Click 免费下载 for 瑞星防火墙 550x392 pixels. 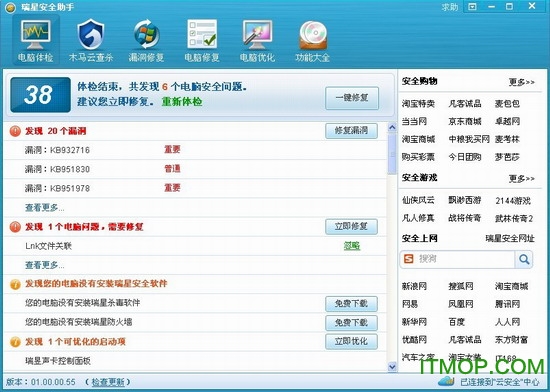tap(351, 323)
